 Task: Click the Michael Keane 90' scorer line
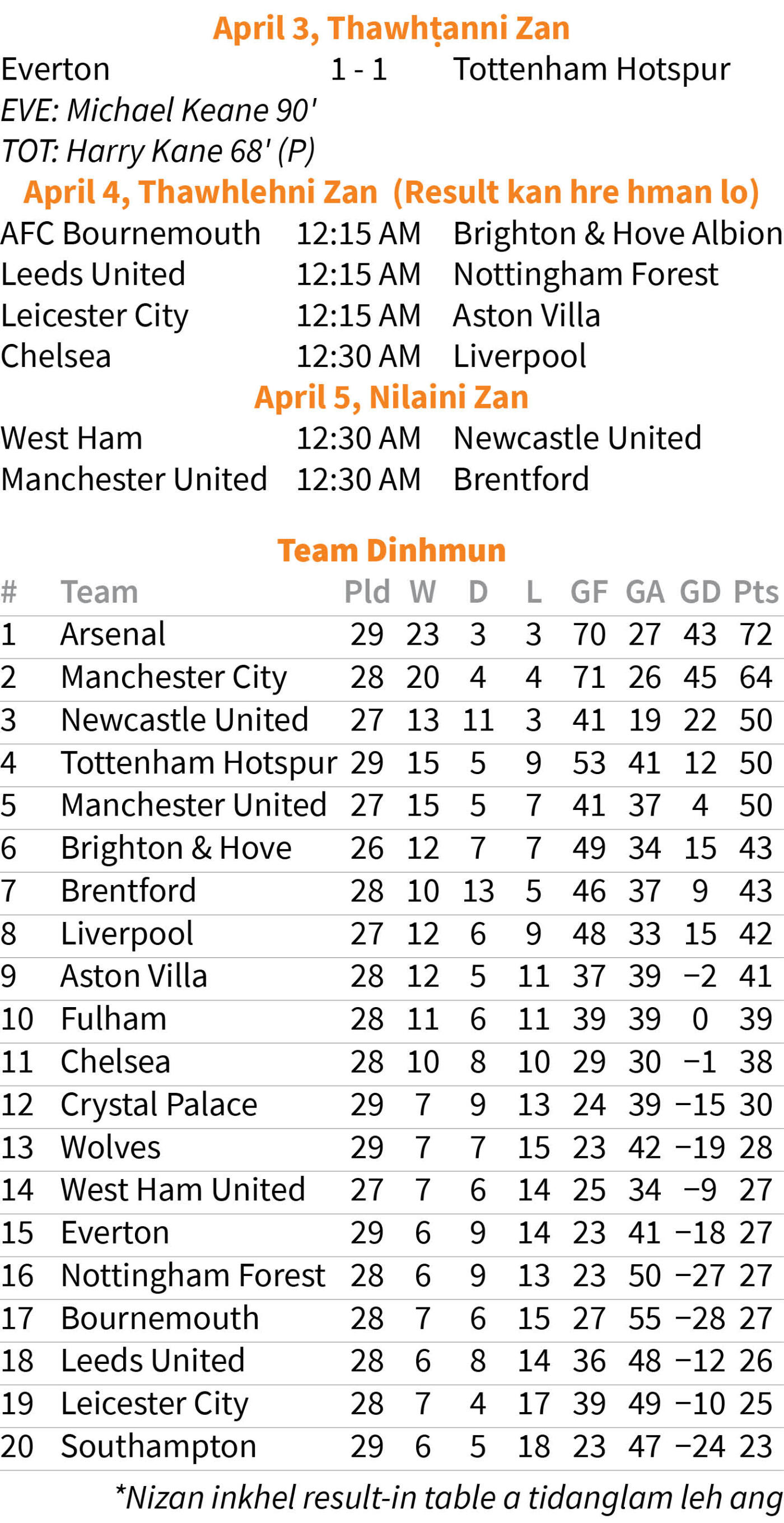click(158, 110)
